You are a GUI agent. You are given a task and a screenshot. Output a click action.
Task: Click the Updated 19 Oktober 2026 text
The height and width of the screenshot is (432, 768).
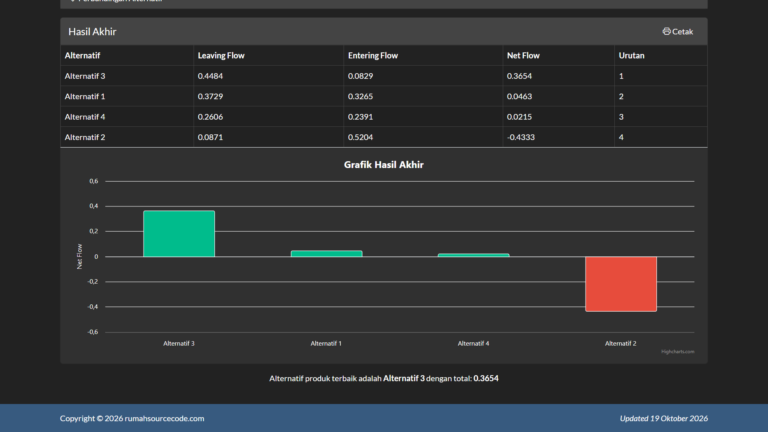[x=664, y=418]
